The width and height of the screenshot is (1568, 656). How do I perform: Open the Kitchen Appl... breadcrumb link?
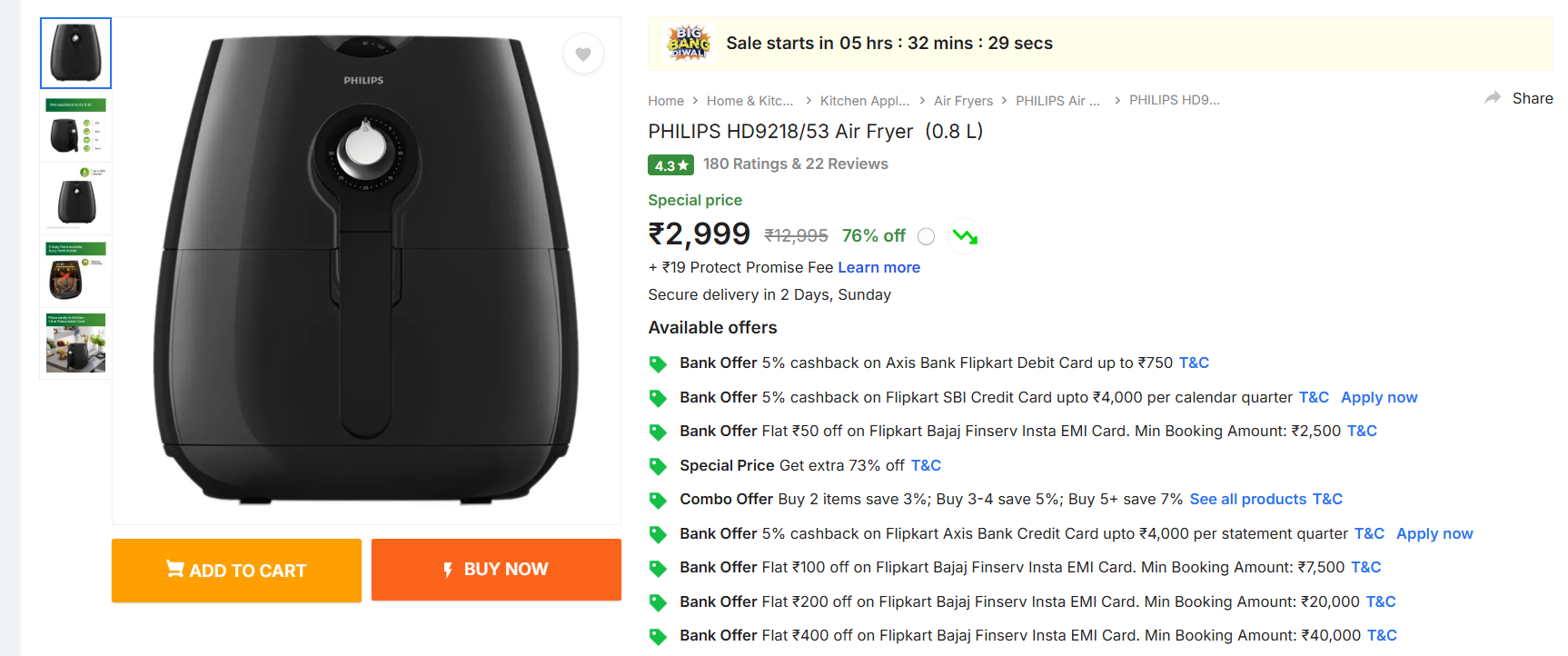pyautogui.click(x=864, y=101)
